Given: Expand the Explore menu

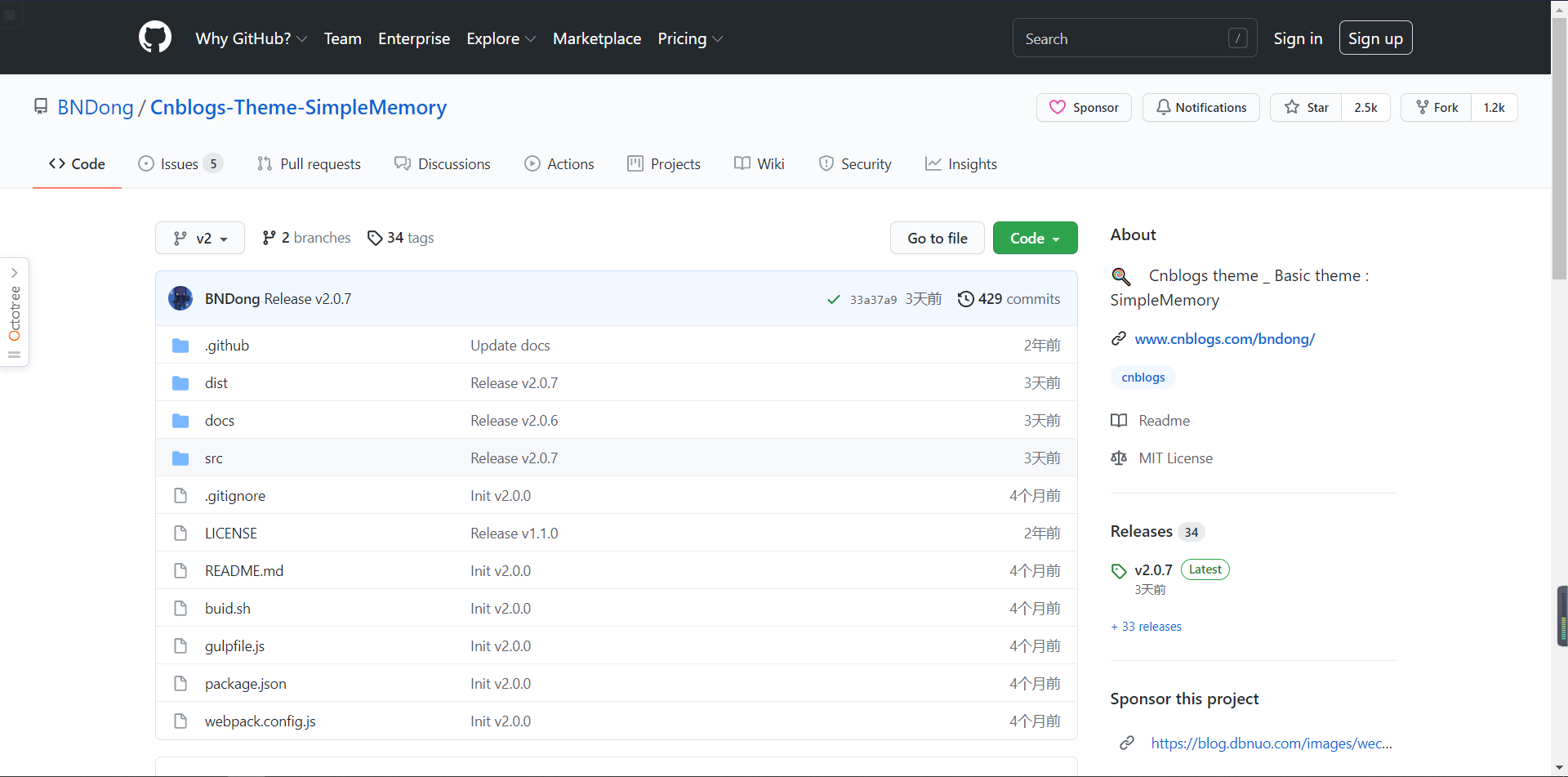Looking at the screenshot, I should (501, 38).
